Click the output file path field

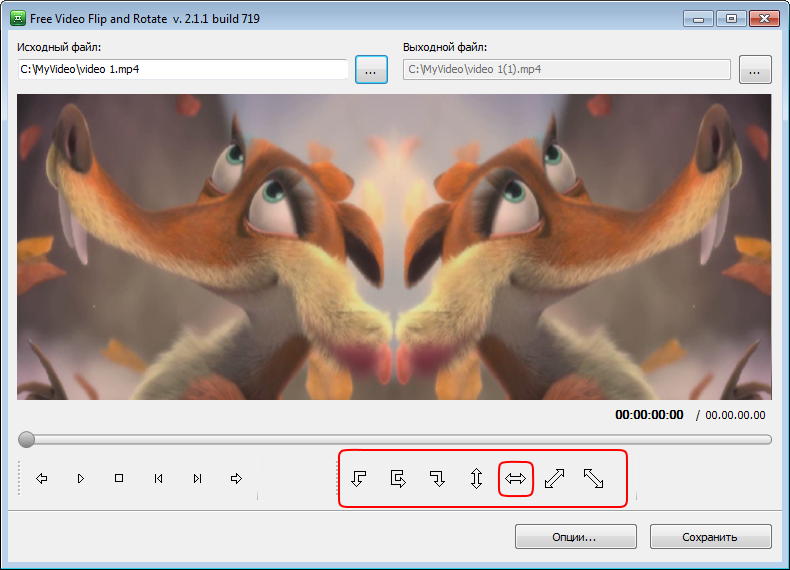click(x=567, y=70)
